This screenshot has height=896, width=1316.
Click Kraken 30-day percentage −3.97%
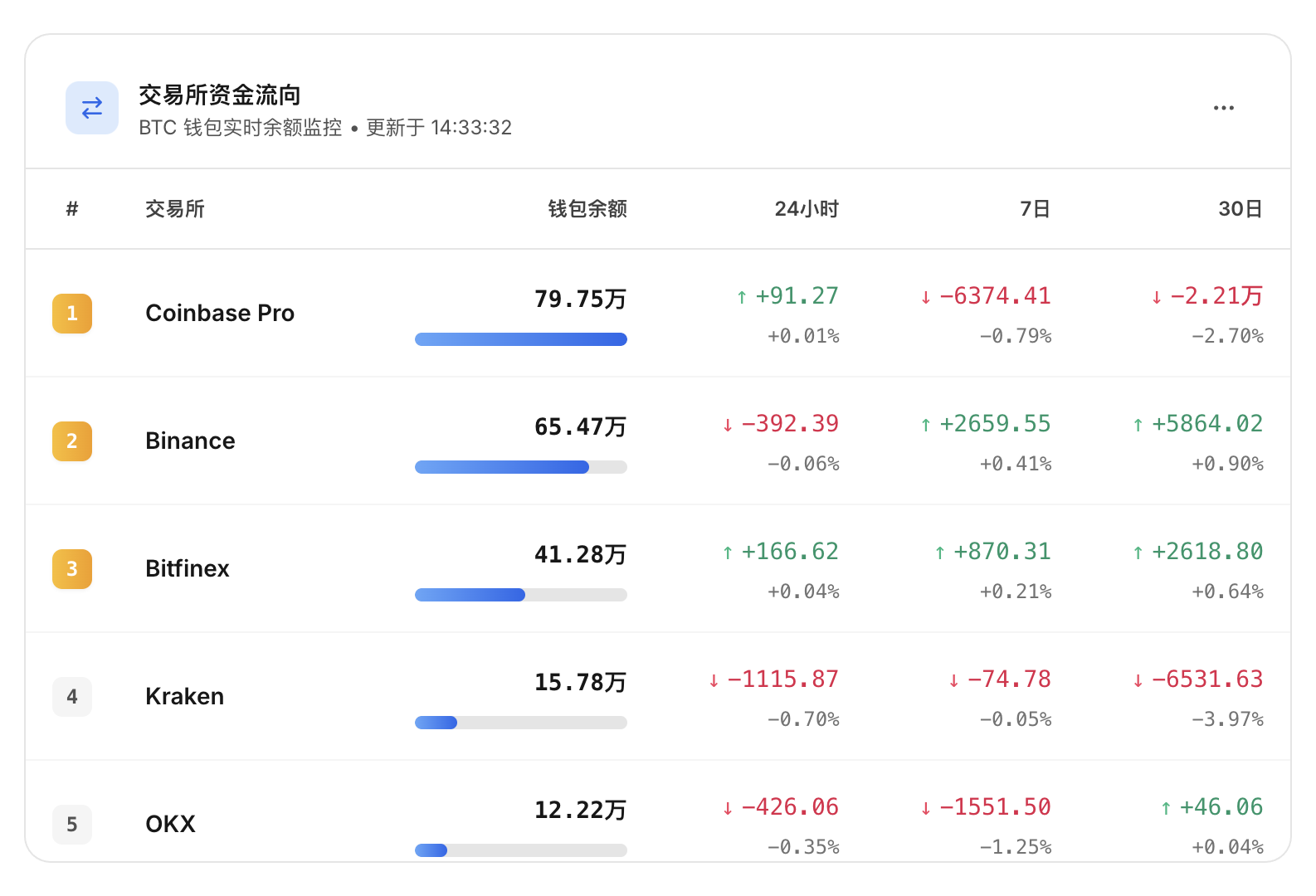coord(1228,719)
